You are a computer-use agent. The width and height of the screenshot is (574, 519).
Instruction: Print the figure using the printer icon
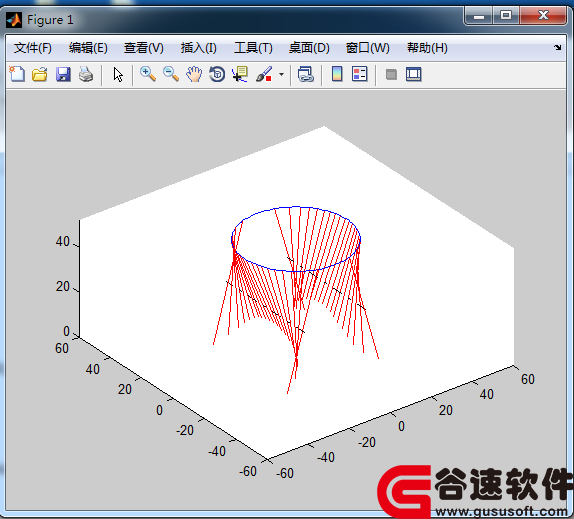(x=86, y=74)
